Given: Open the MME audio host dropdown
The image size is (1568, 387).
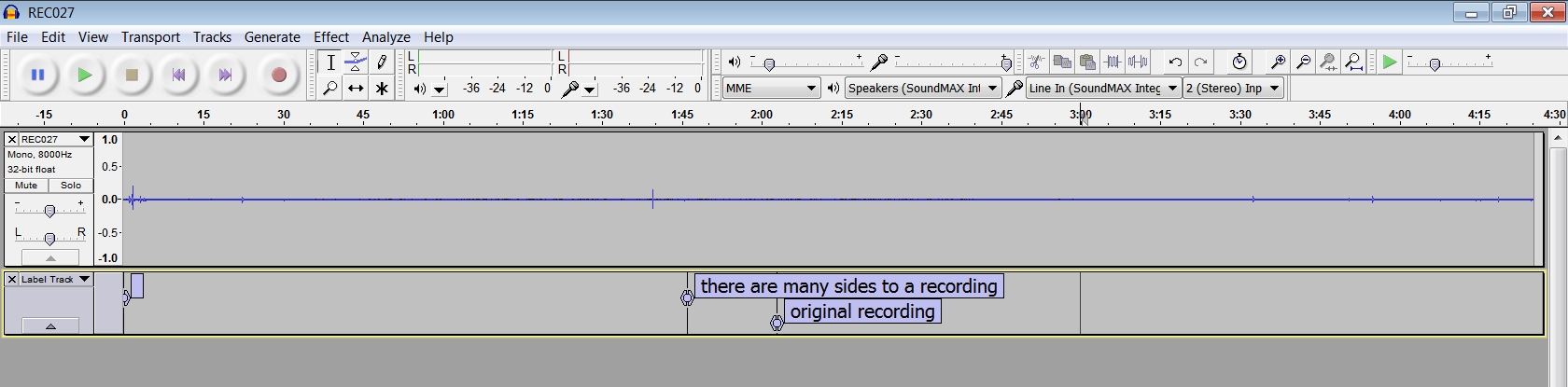Looking at the screenshot, I should 770,89.
